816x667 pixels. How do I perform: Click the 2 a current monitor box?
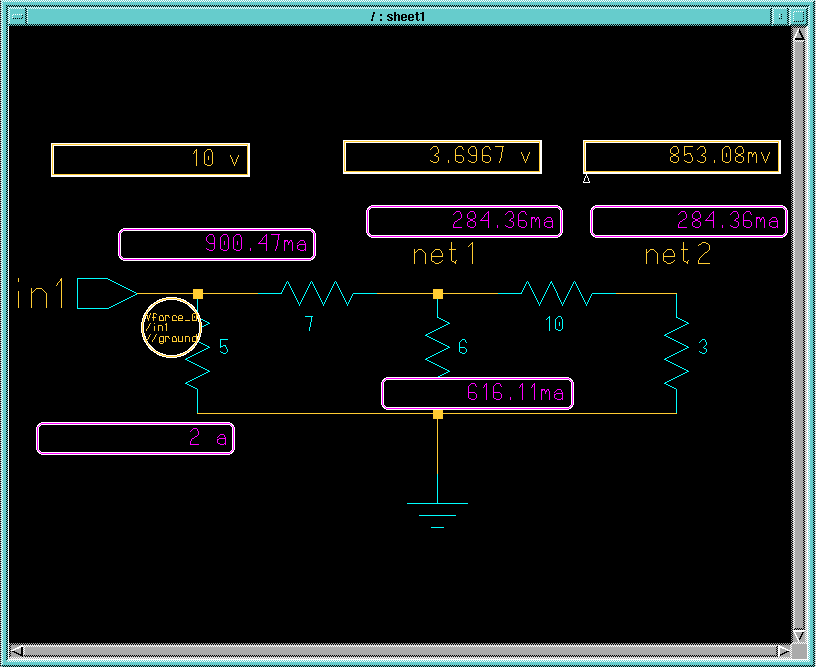135,439
